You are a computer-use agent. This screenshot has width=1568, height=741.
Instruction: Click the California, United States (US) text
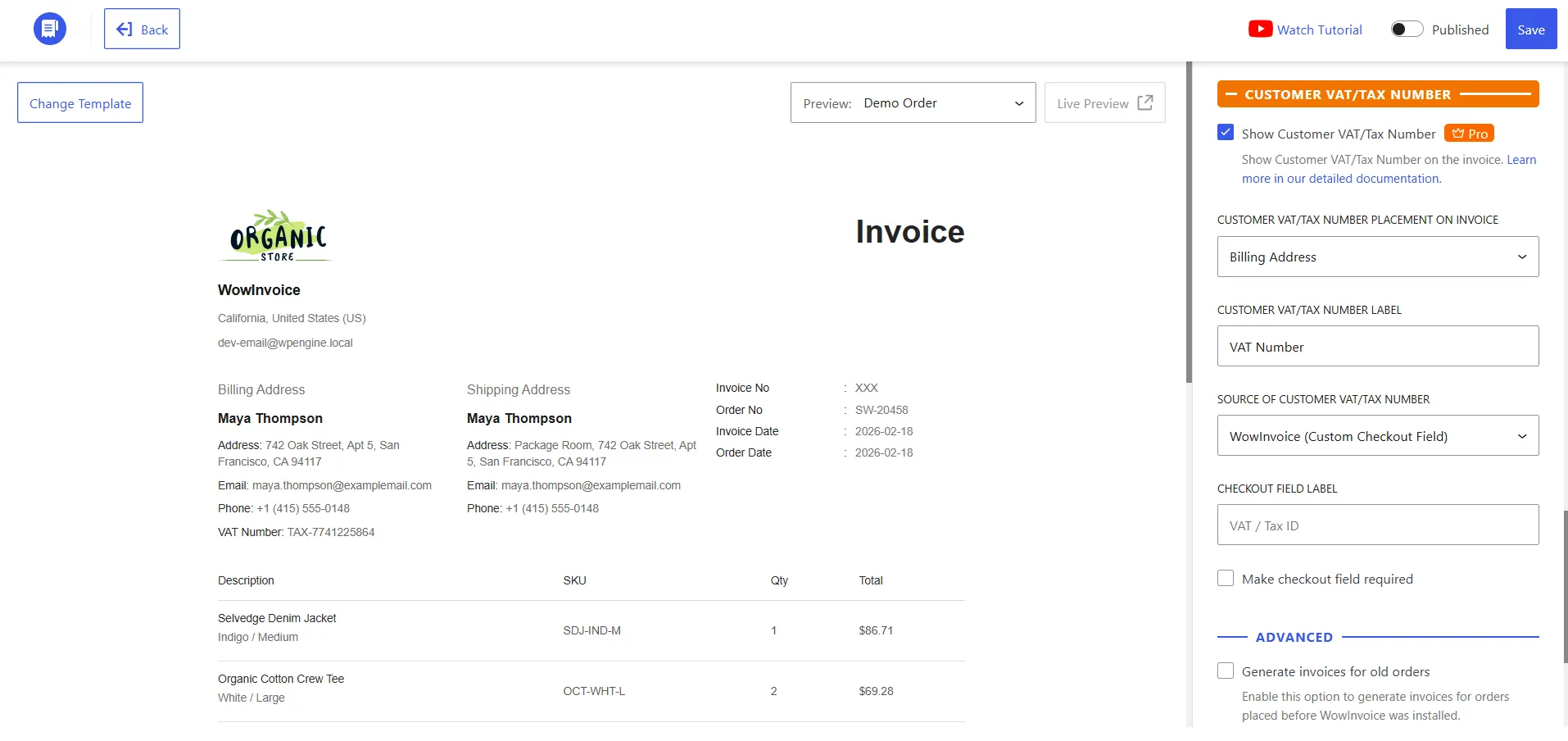pos(292,318)
